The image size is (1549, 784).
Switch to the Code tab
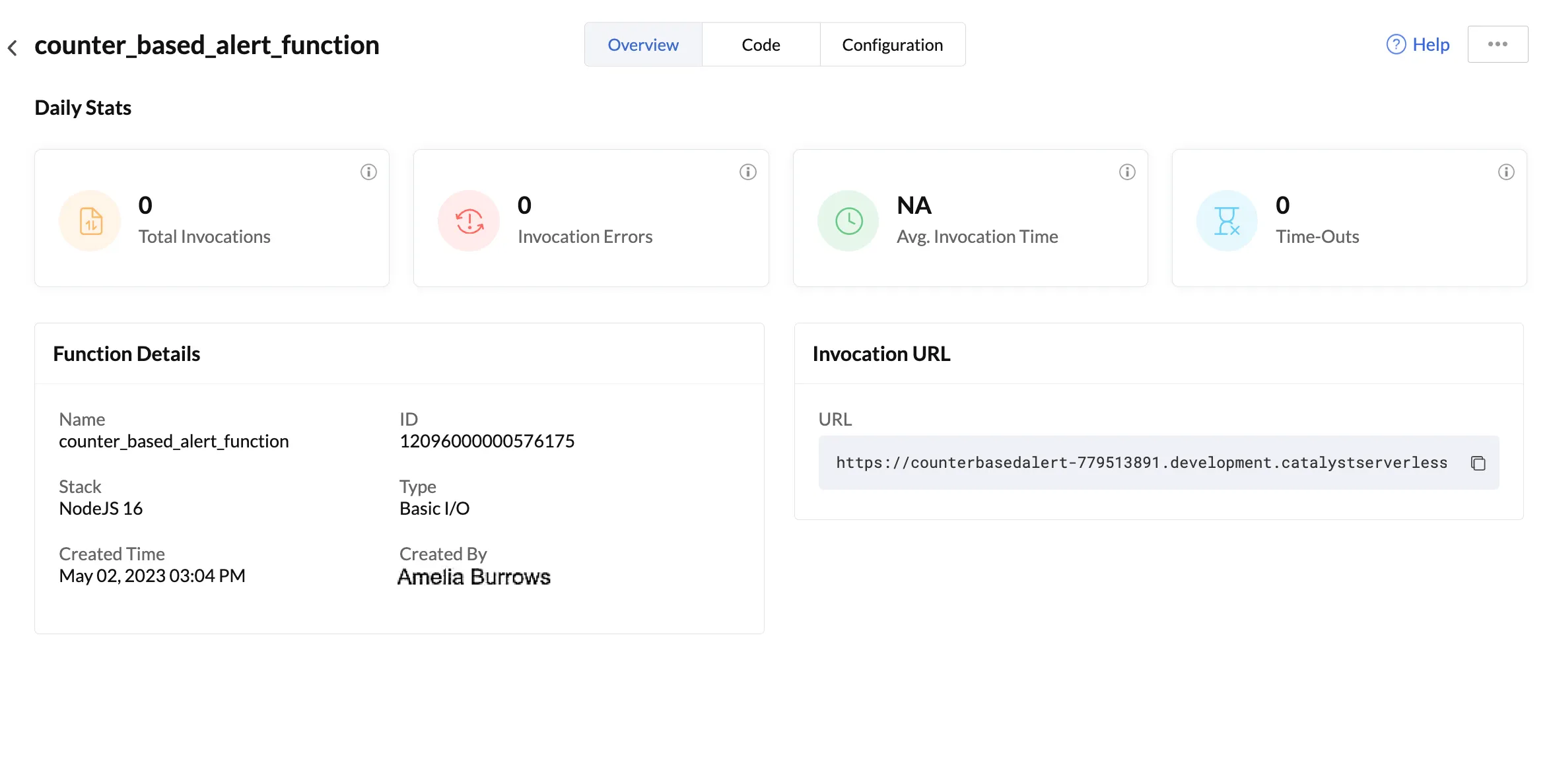click(x=761, y=45)
